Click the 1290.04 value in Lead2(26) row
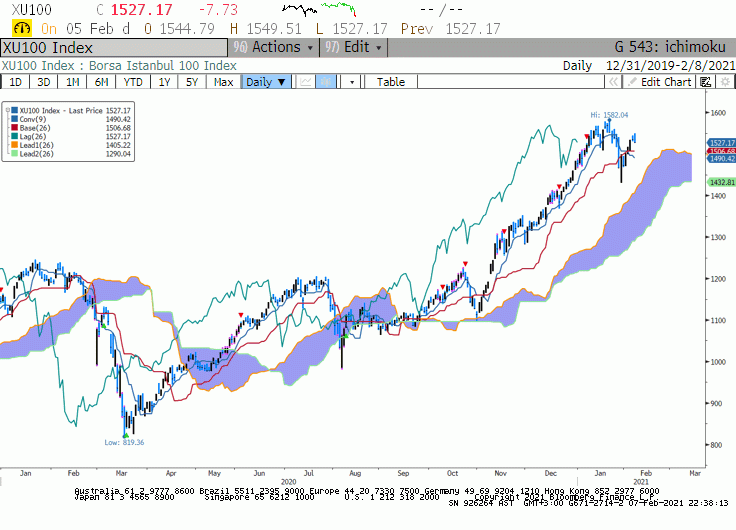Viewport: 736px width, 530px height. (x=118, y=154)
